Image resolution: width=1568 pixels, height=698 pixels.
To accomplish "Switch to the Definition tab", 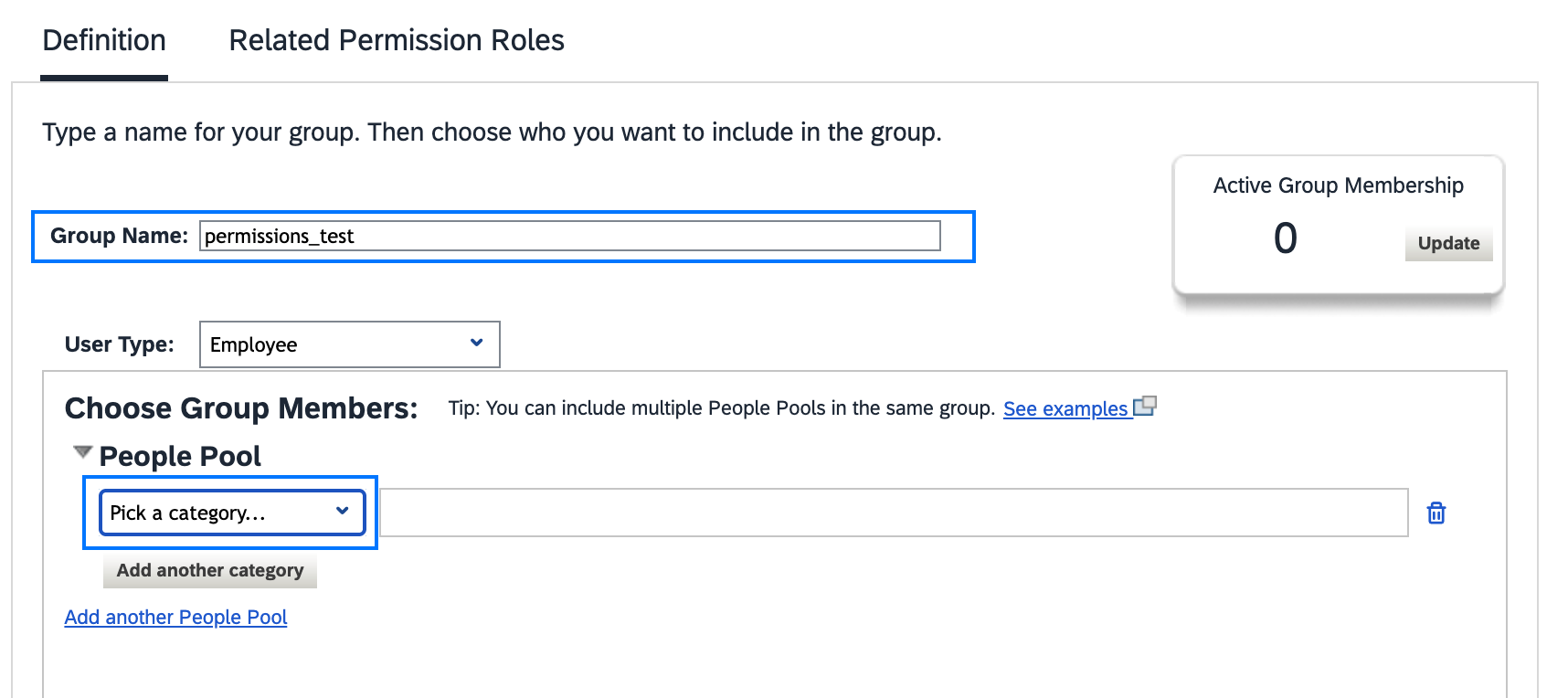I will 104,40.
